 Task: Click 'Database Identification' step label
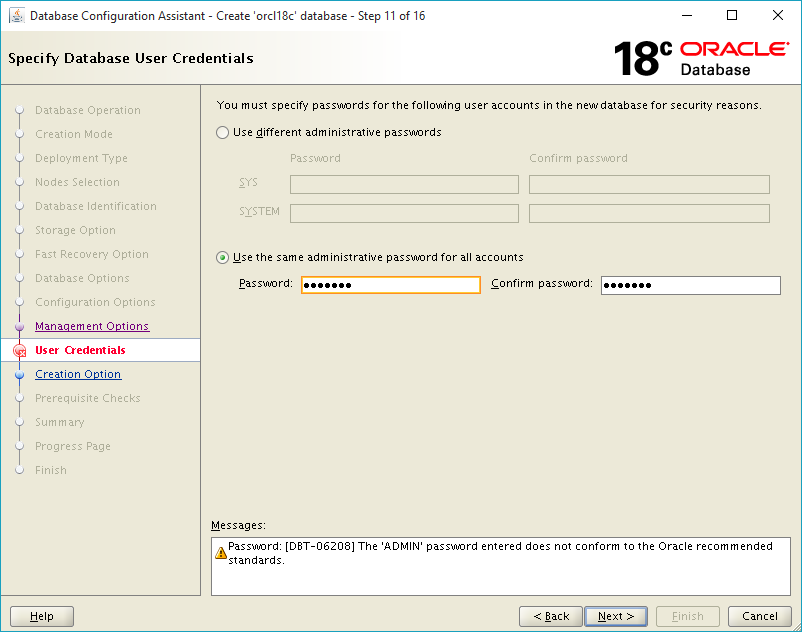coord(96,207)
